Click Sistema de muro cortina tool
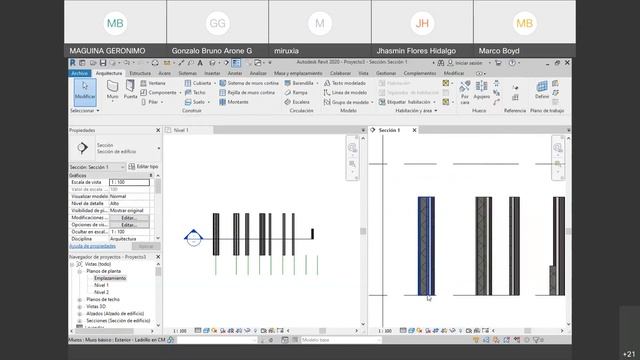The width and height of the screenshot is (640, 360). (x=249, y=83)
